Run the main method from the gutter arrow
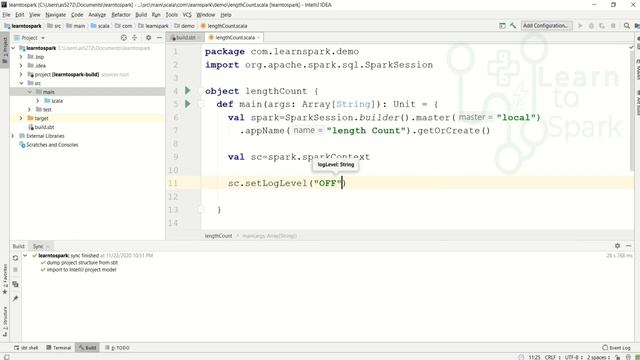 (x=188, y=104)
